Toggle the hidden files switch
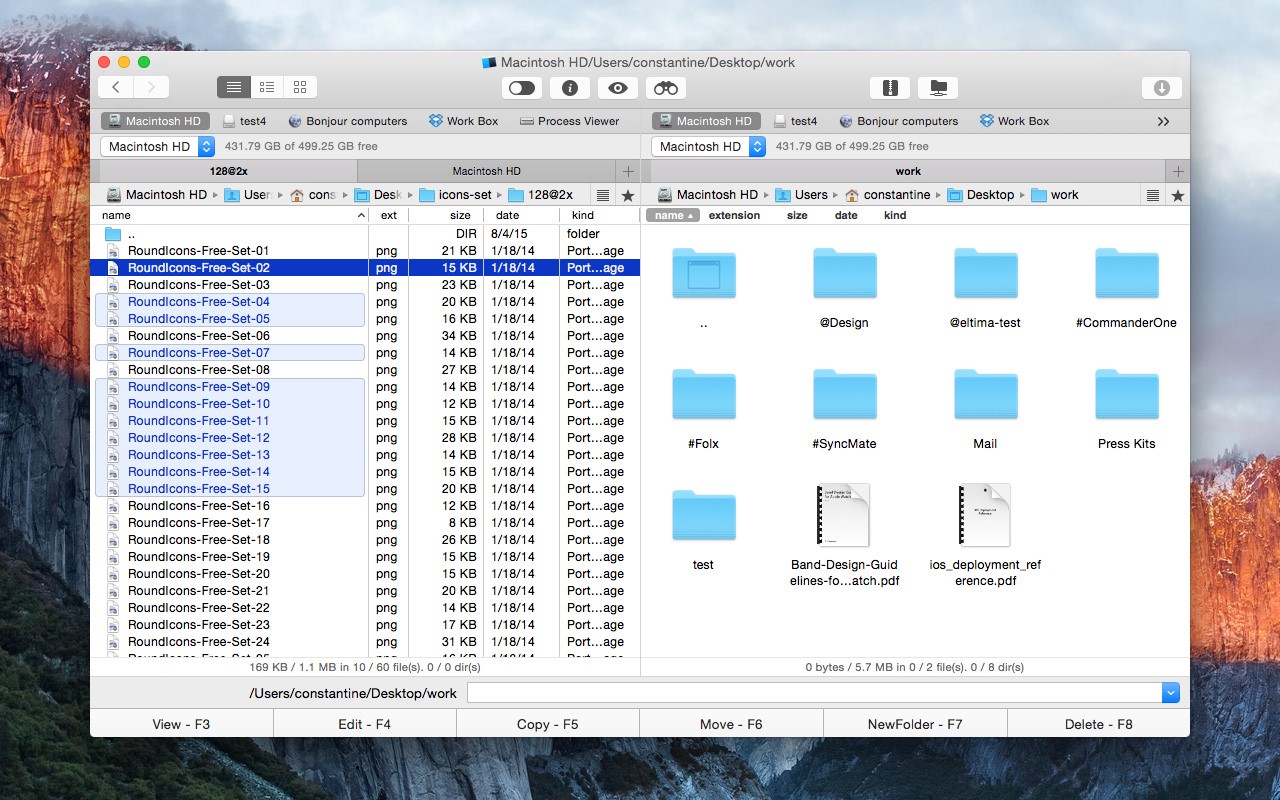 pos(522,88)
